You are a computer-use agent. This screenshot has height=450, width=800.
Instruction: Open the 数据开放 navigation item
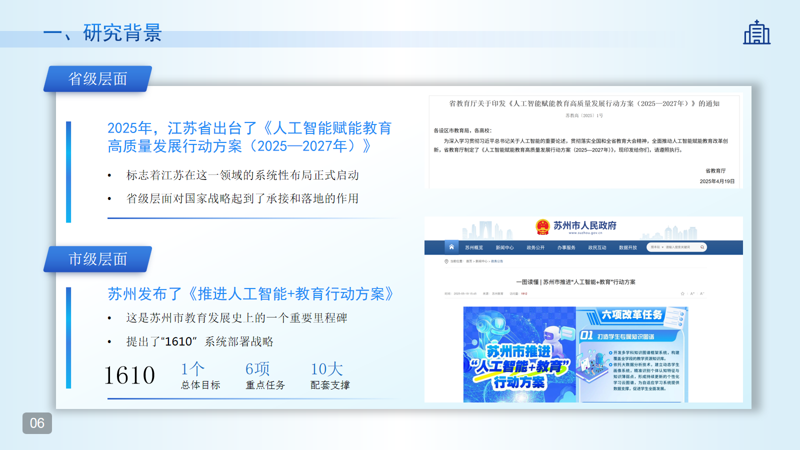(627, 247)
